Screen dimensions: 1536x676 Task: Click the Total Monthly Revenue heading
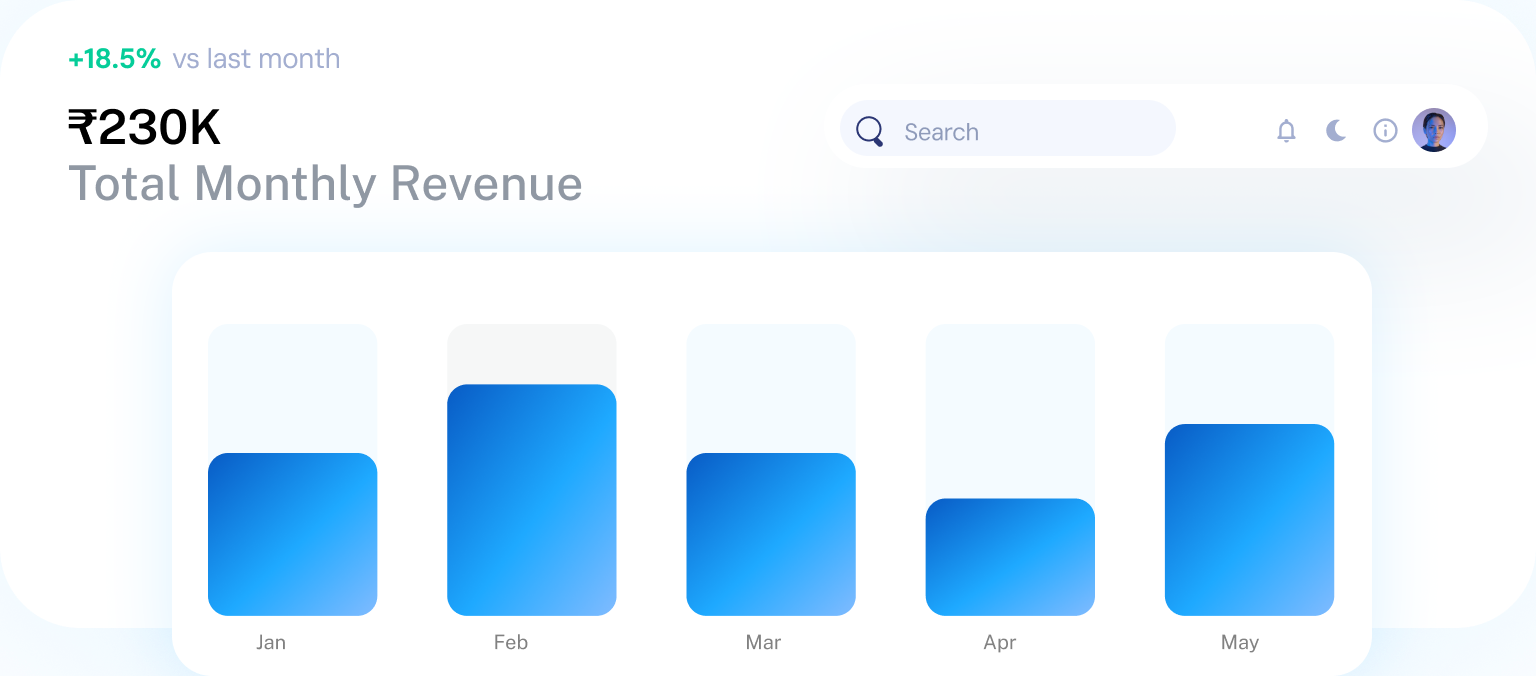pos(325,184)
